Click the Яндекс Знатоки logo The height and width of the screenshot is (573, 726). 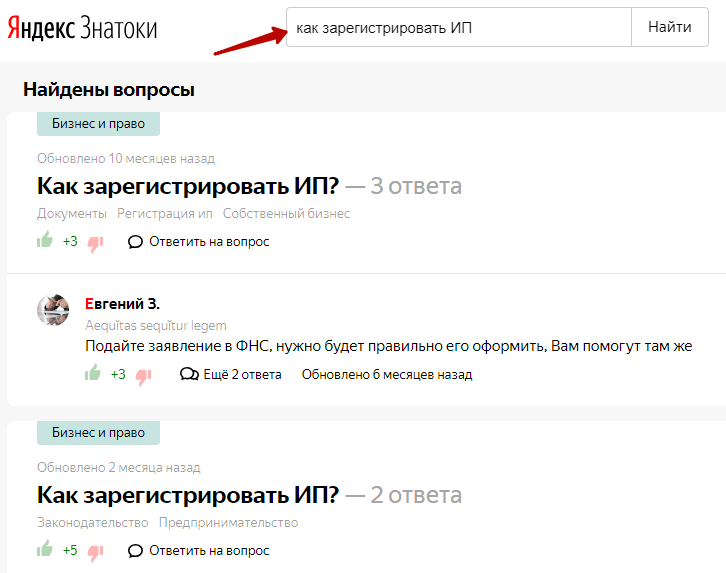(x=82, y=28)
